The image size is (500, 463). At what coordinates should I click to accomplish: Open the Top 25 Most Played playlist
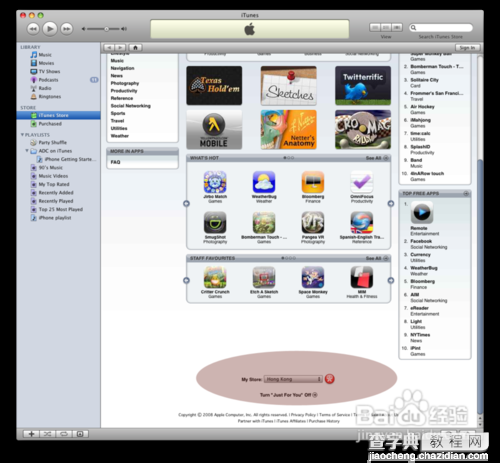(60, 209)
